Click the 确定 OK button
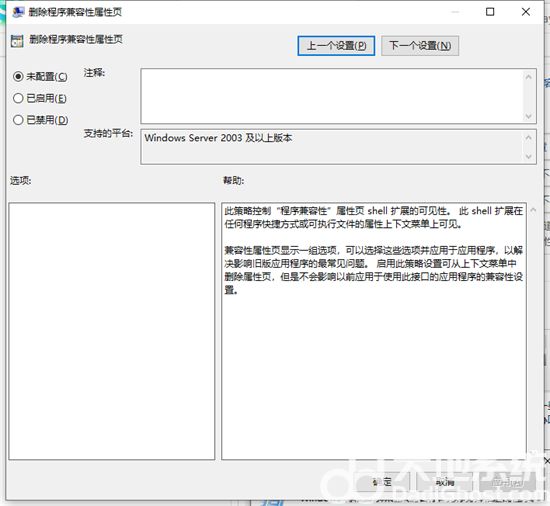 coord(382,482)
